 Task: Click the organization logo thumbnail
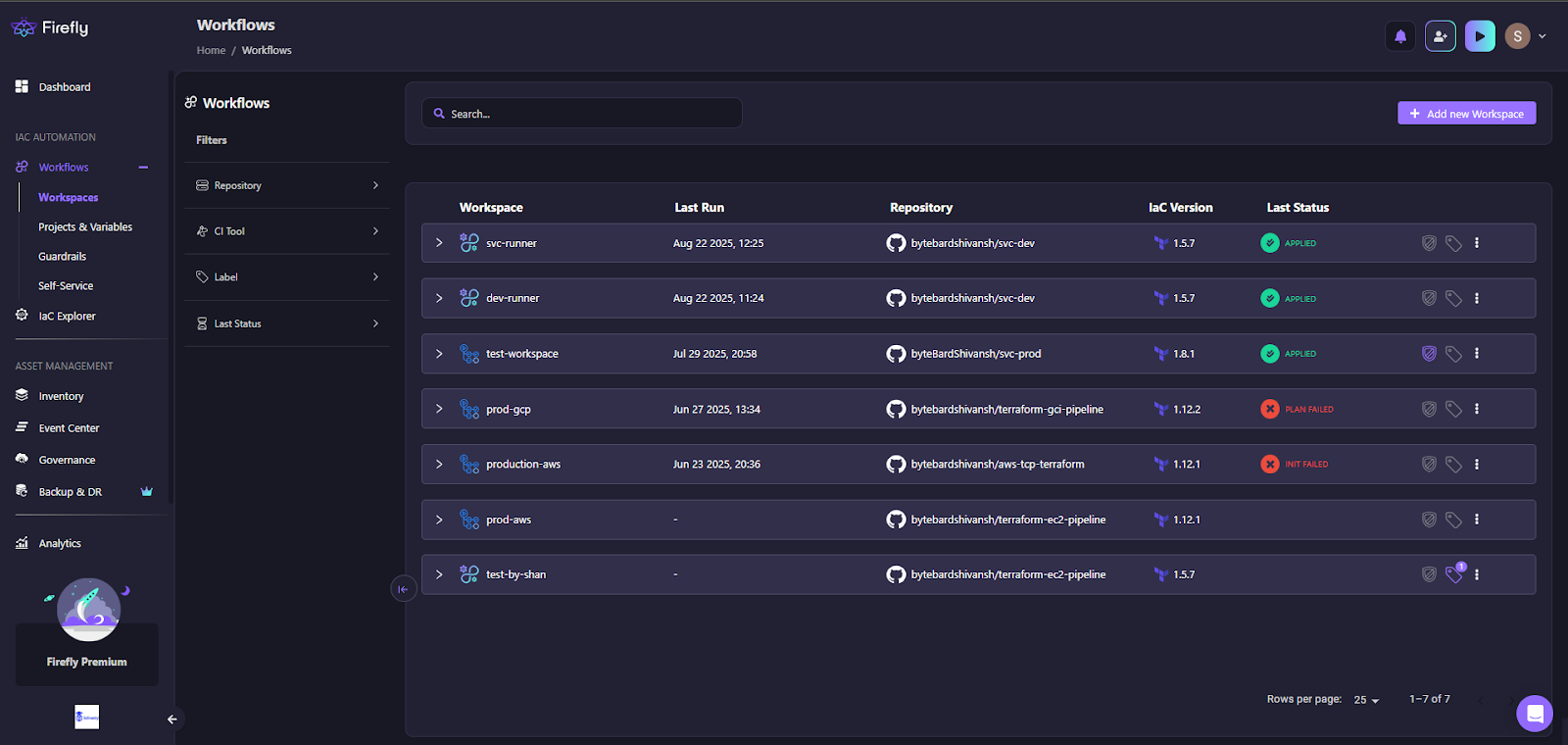coord(87,717)
